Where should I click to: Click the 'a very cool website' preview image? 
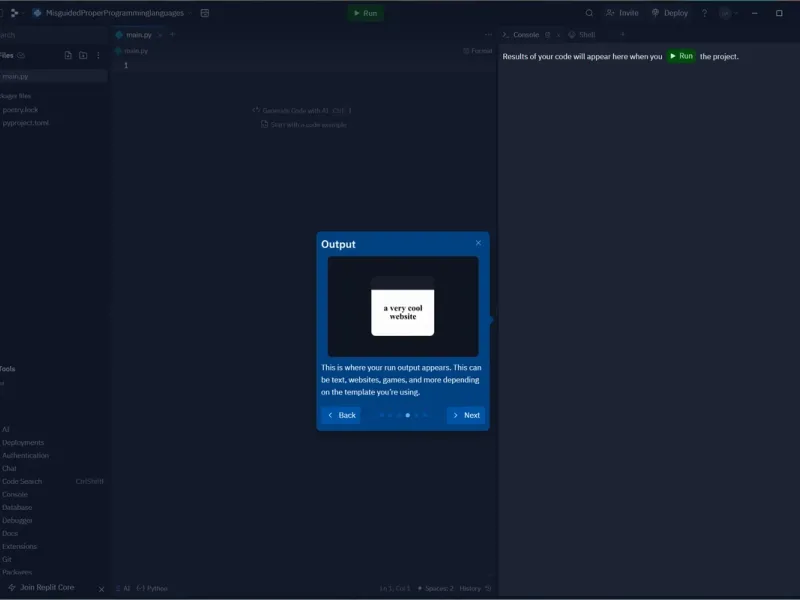click(403, 306)
